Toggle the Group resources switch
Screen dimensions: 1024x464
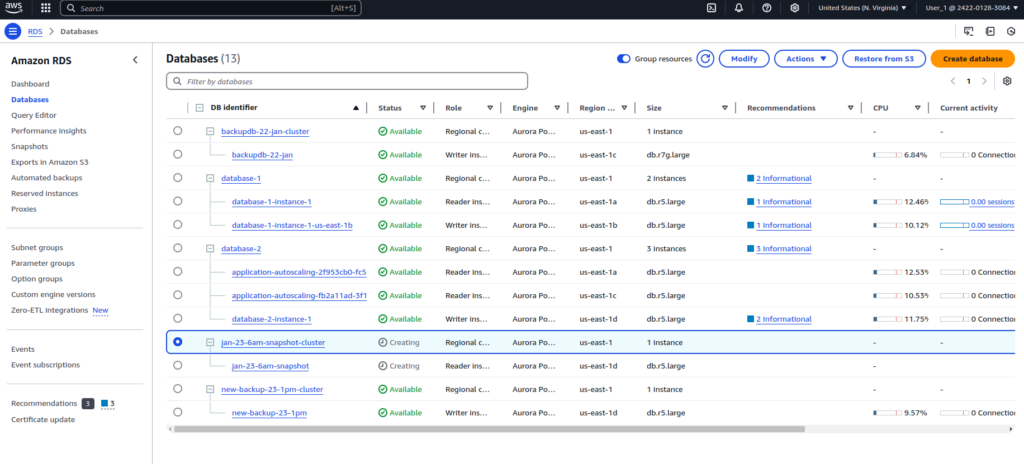[x=624, y=59]
